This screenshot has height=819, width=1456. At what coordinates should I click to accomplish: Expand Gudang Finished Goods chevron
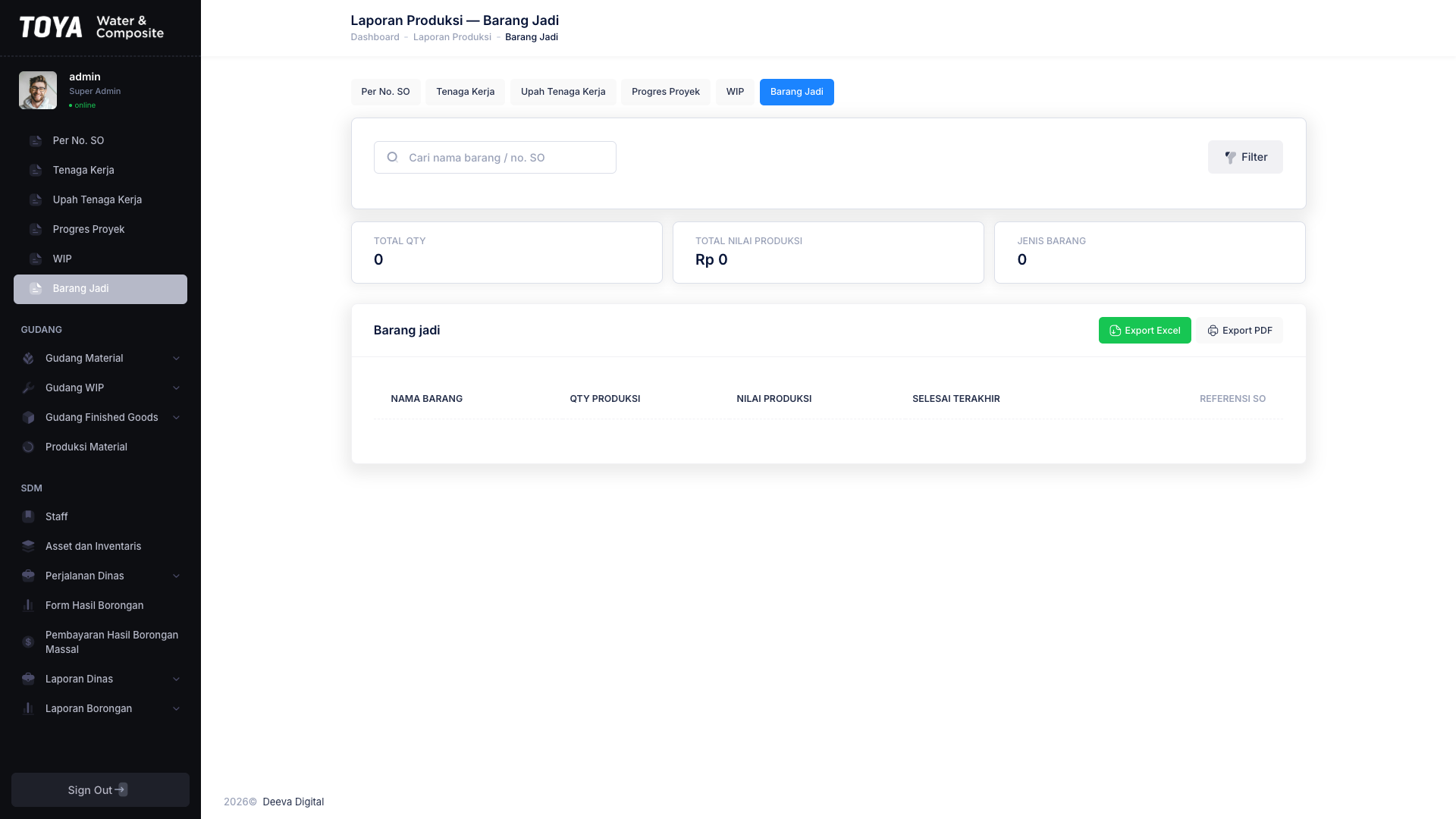176,418
